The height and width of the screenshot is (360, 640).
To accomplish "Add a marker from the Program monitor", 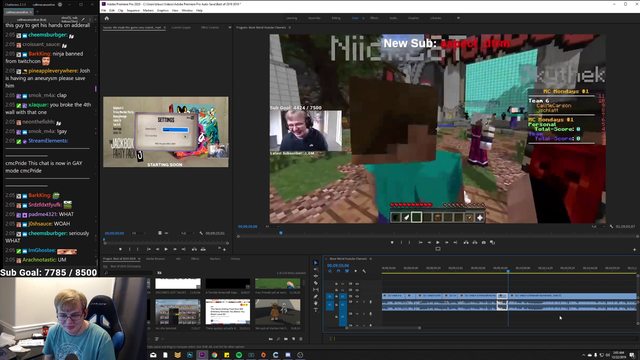I will [392, 242].
